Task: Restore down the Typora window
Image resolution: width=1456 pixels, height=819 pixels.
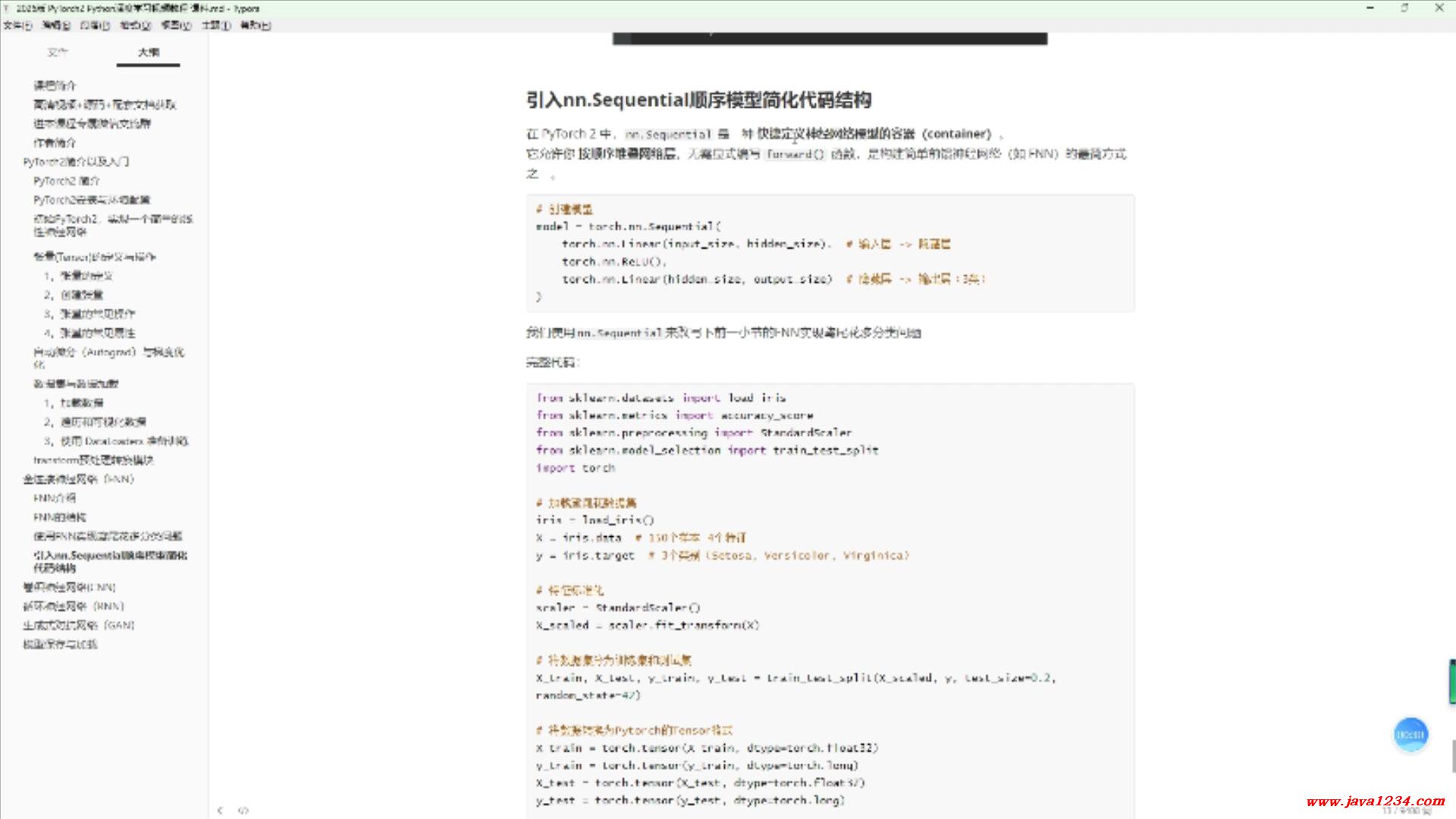Action: pos(1404,8)
